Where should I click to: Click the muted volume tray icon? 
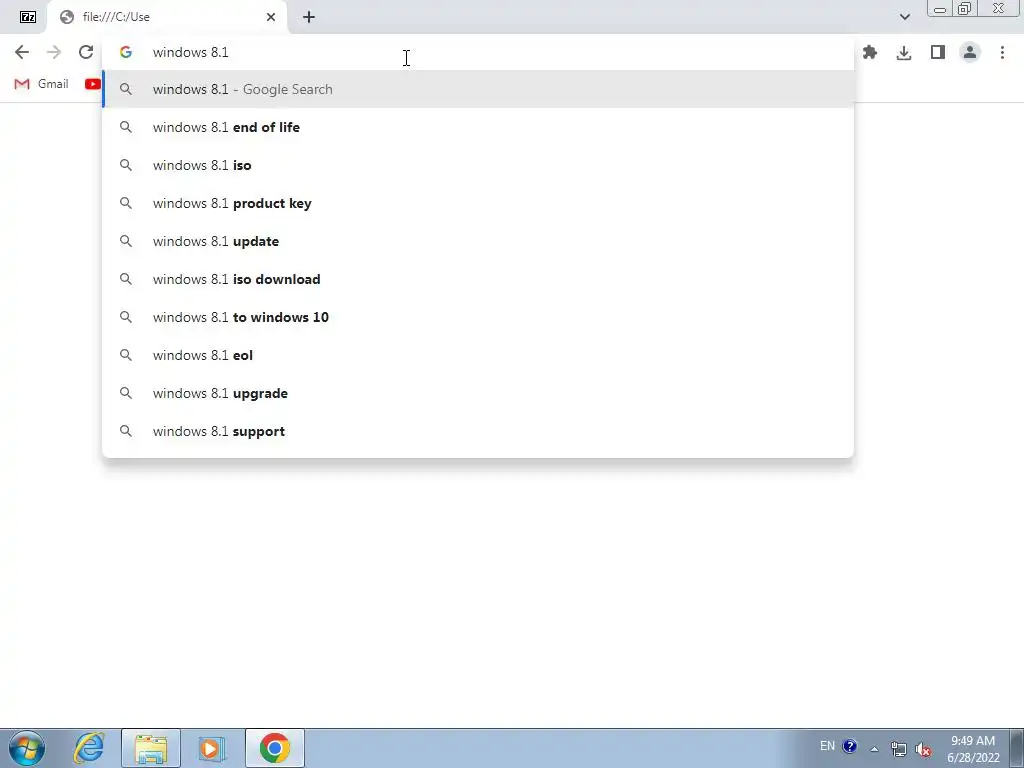point(923,749)
